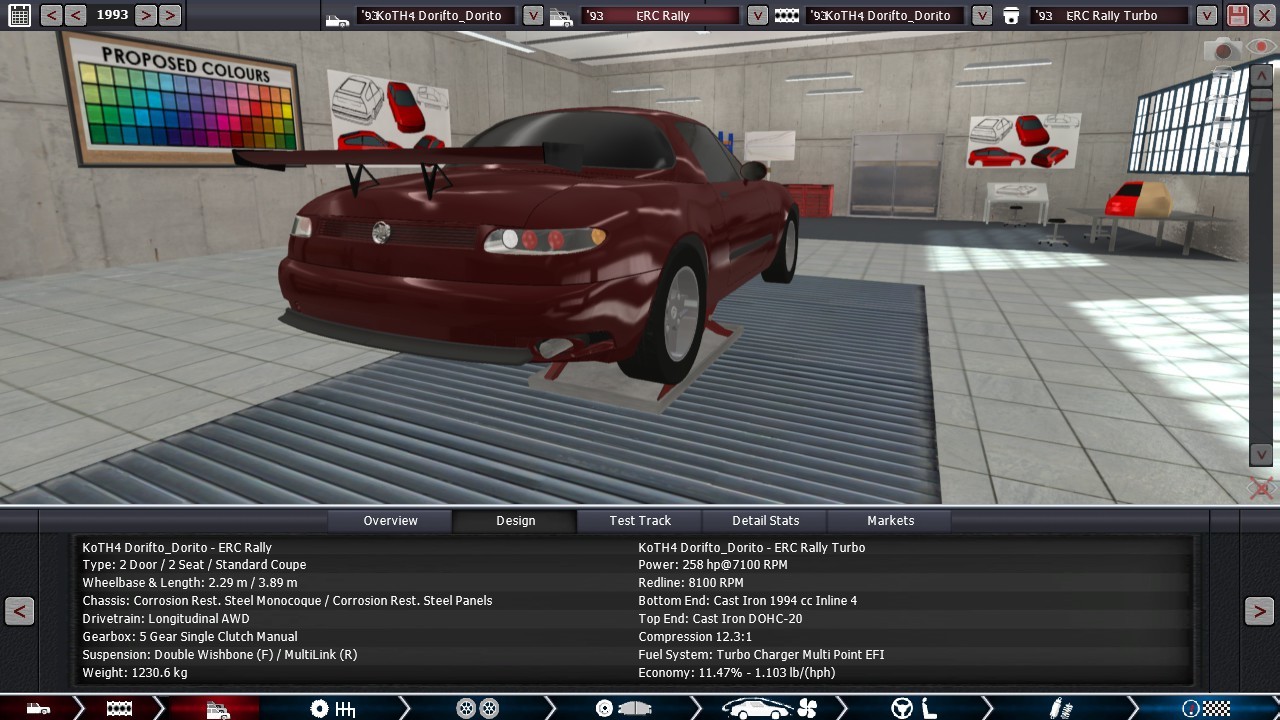Switch to the Markets tab
Screen dimensions: 1280x720
coord(890,520)
